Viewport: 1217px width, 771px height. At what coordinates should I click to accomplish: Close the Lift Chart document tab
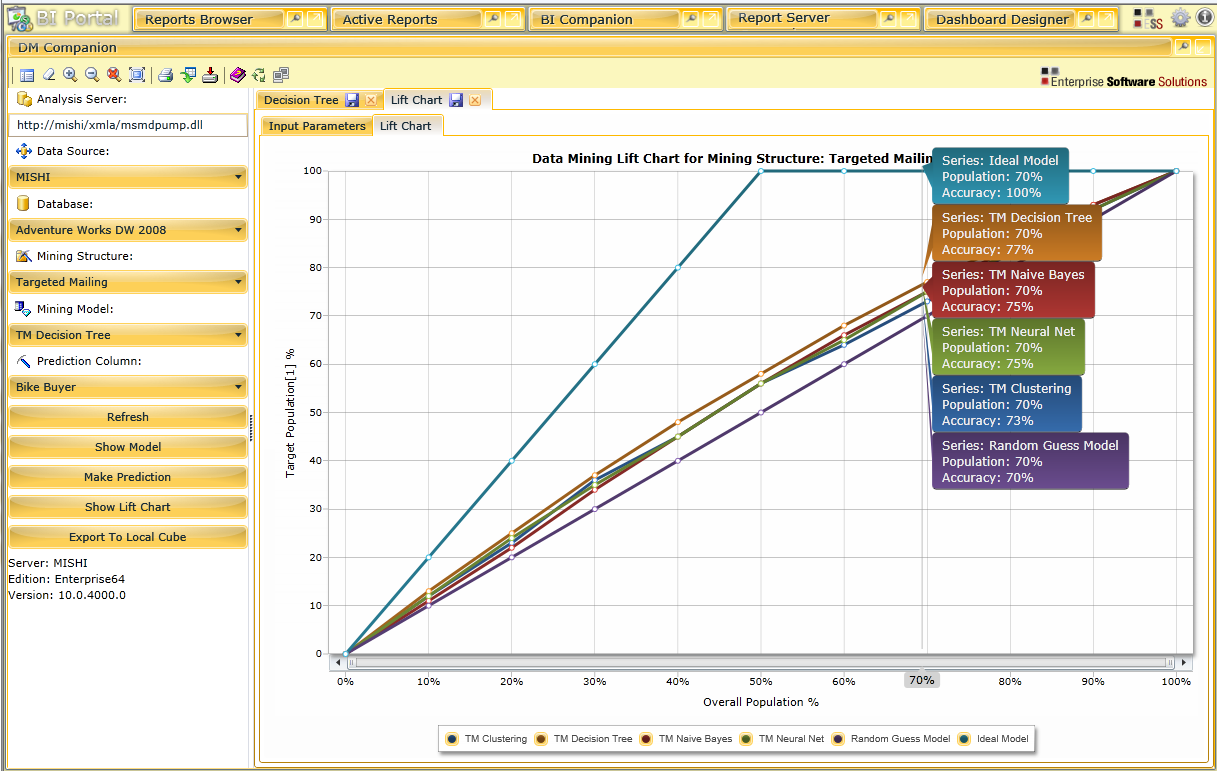[475, 100]
